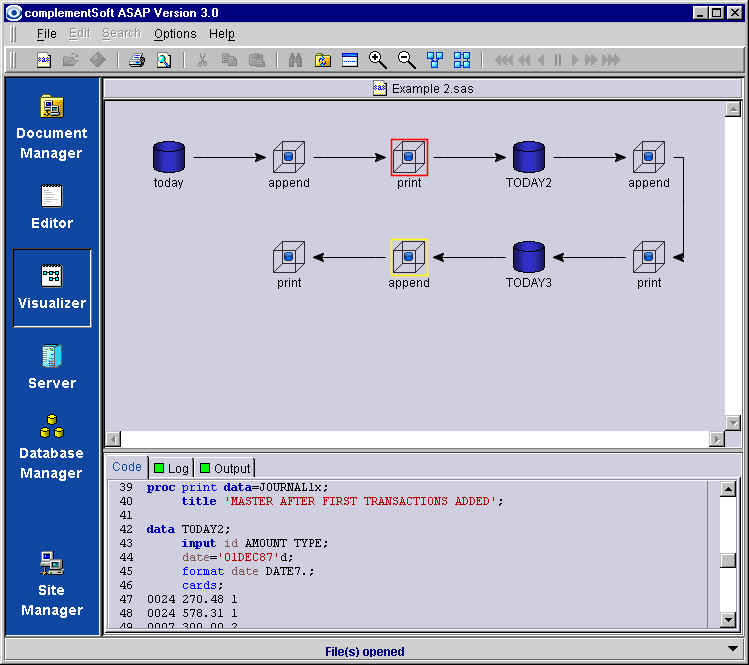Click code pane scrollbar up arrow

pos(728,489)
